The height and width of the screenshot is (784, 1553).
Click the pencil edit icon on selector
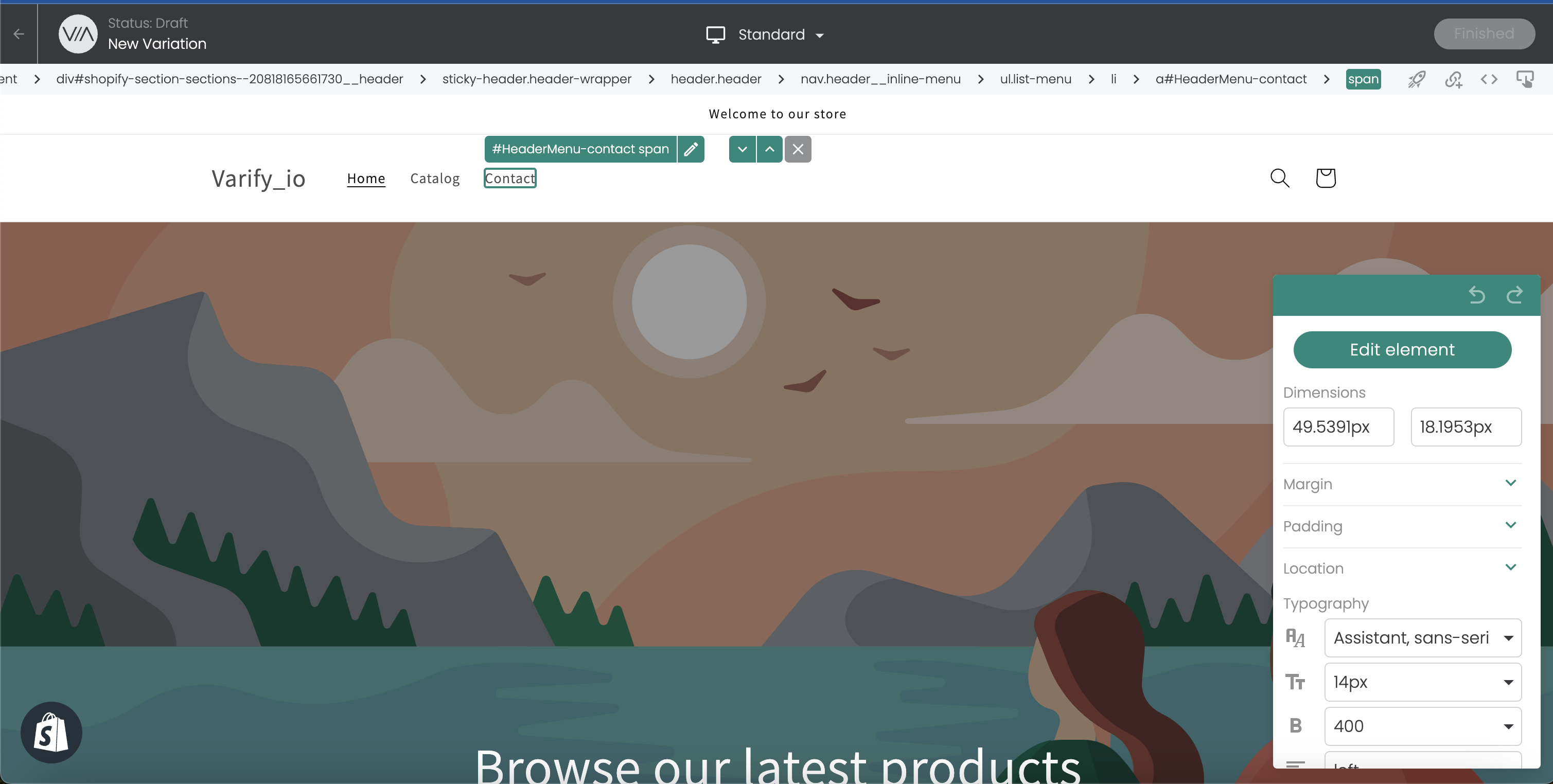(691, 149)
